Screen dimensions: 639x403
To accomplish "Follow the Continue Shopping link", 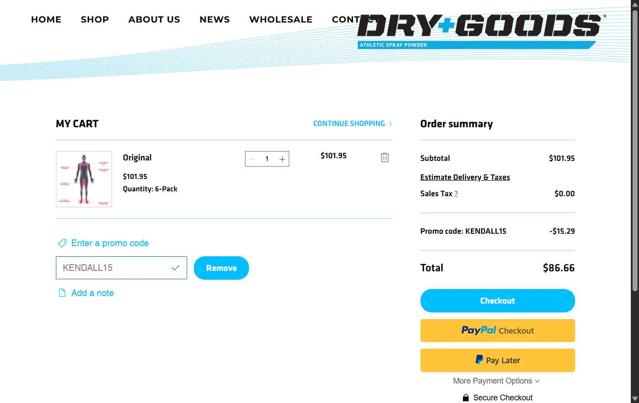I will (353, 123).
